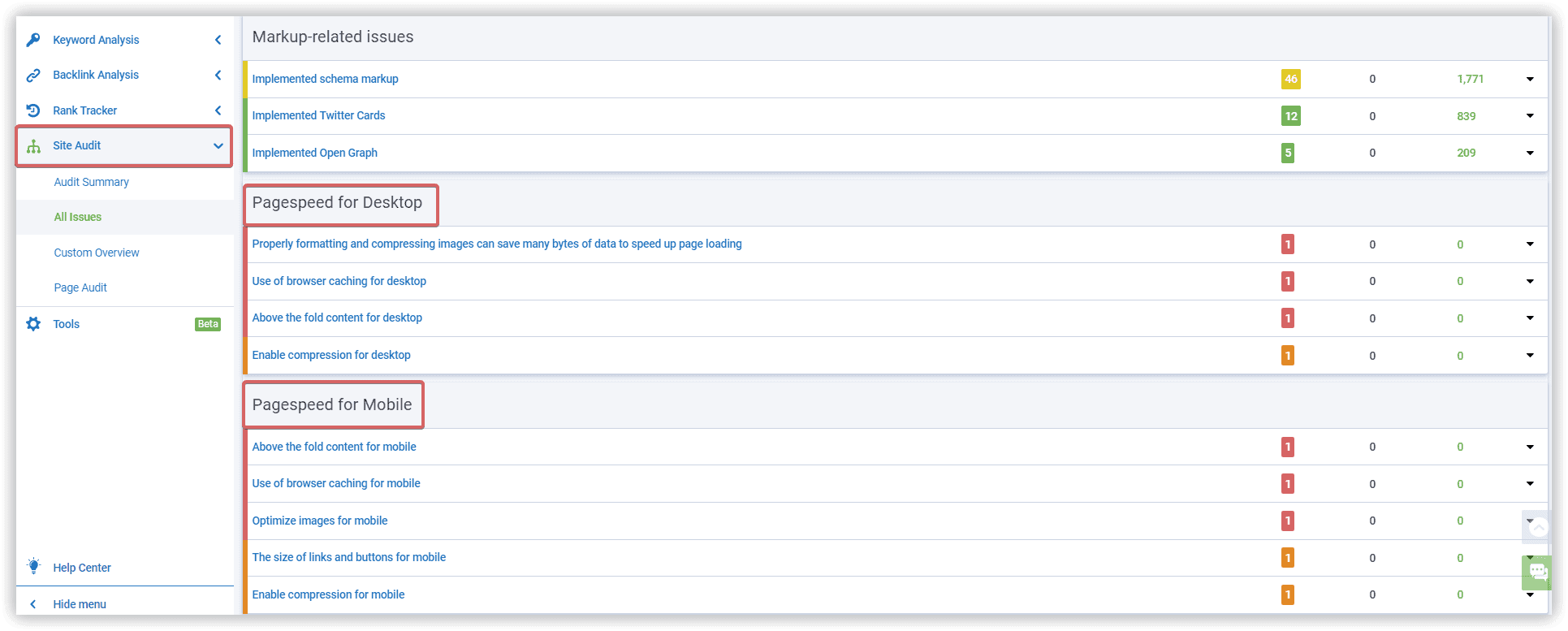
Task: Select the All Issues menu item
Action: (x=77, y=217)
